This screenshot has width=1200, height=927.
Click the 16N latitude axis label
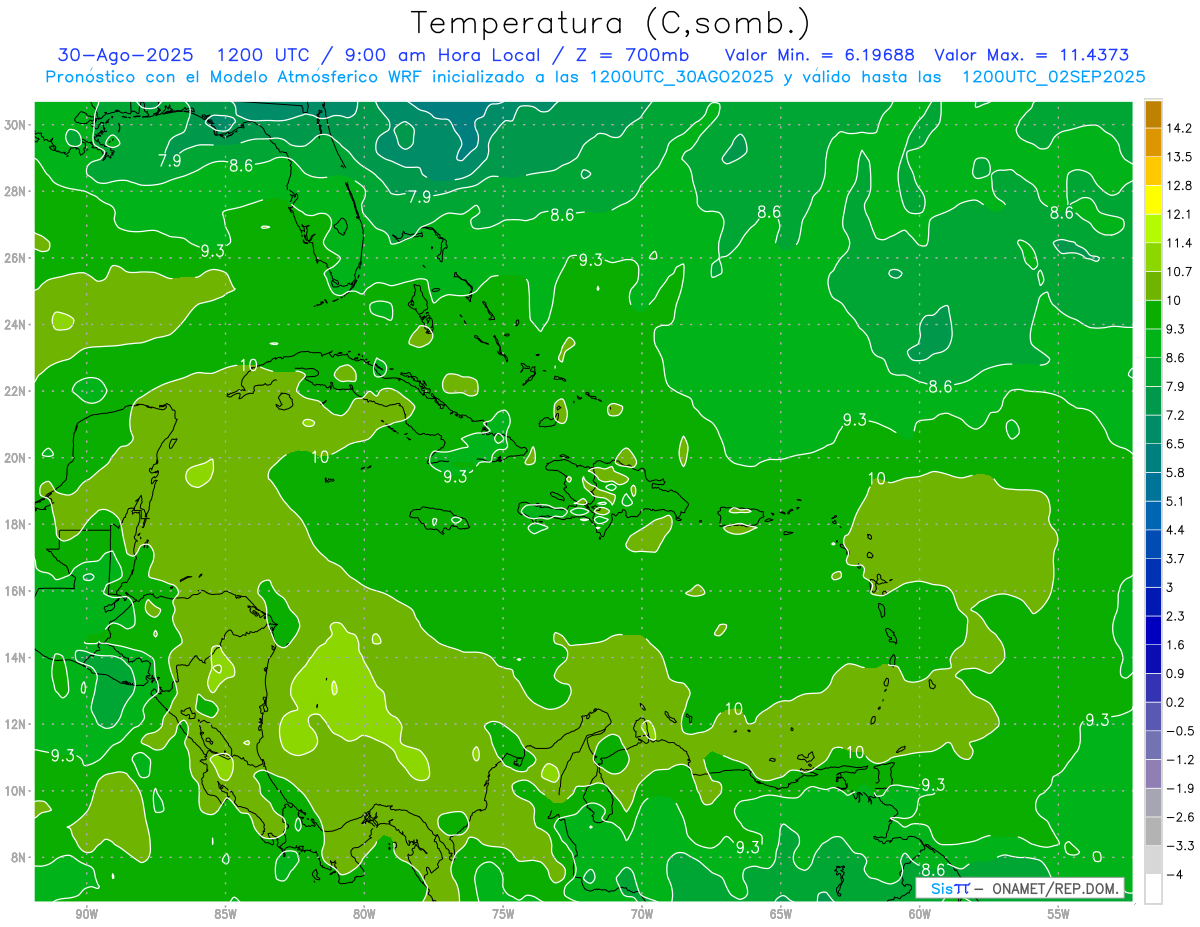click(16, 591)
